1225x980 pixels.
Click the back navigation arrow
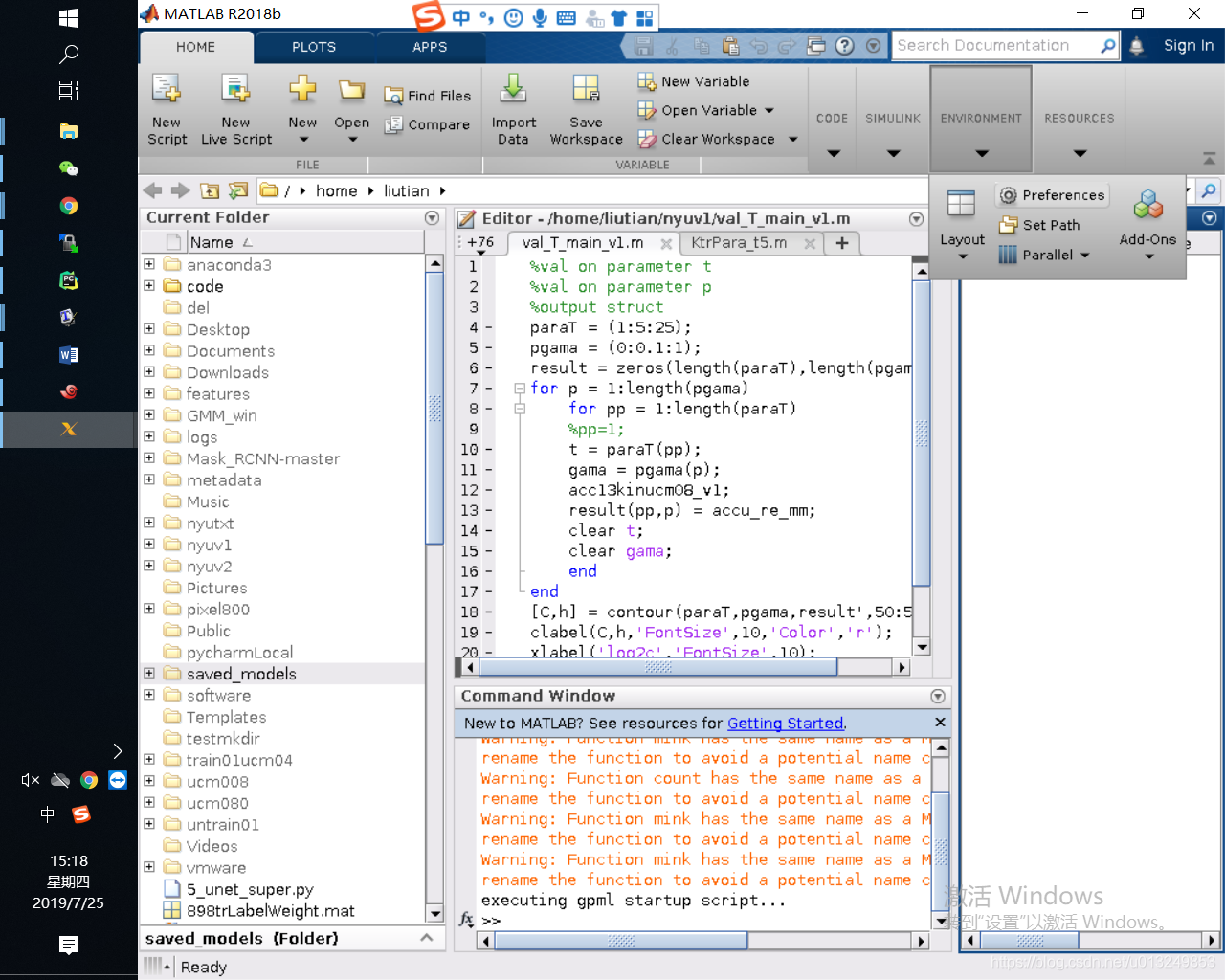(x=152, y=190)
